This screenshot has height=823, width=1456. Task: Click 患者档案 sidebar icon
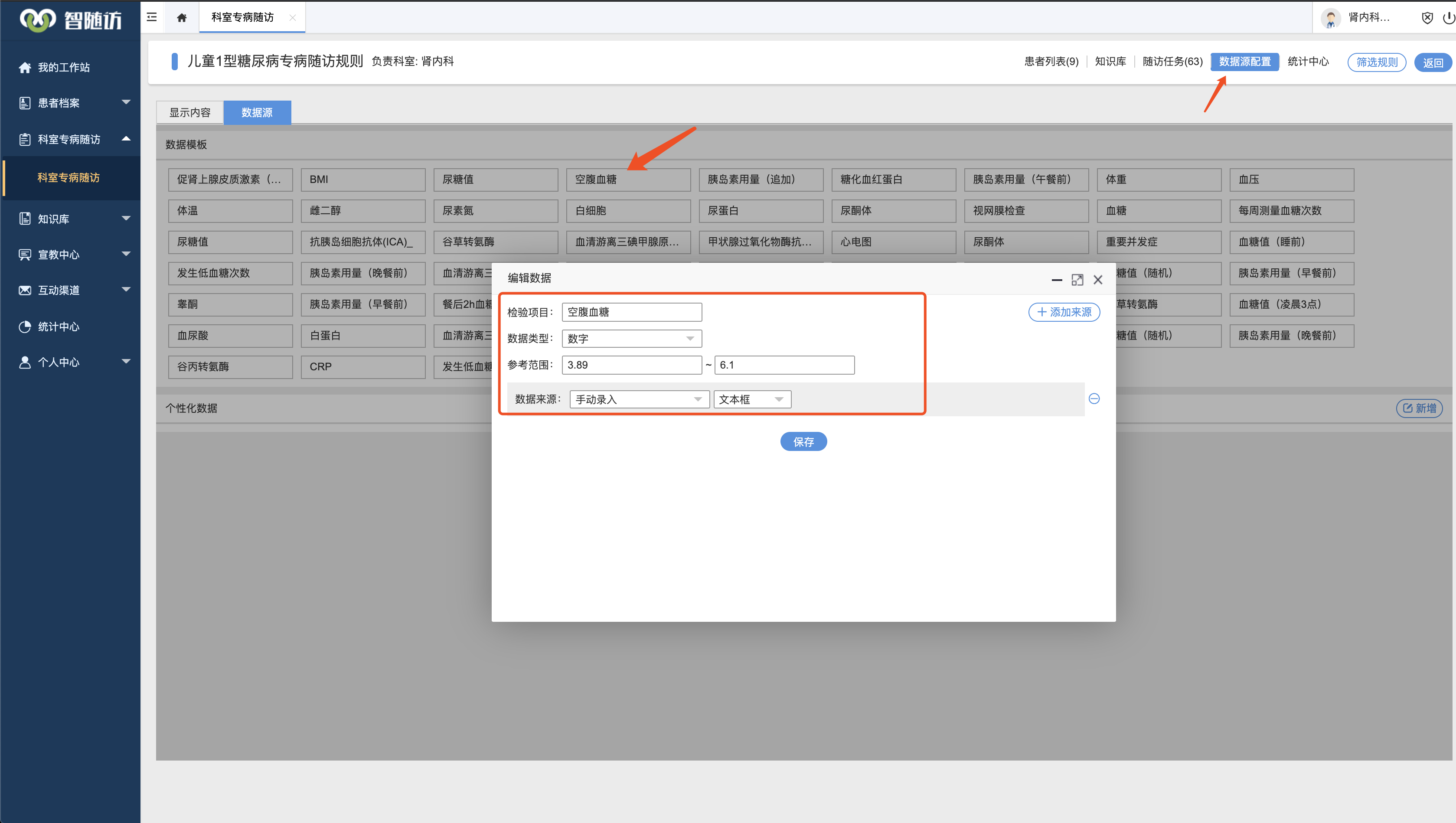(25, 103)
